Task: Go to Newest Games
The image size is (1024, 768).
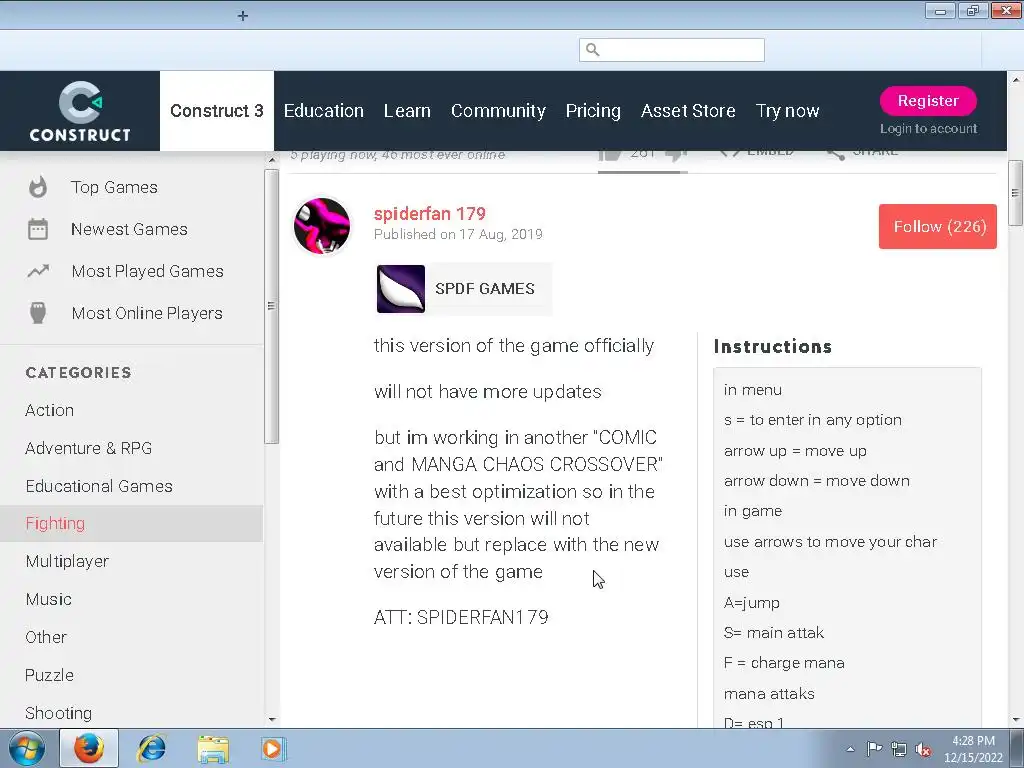Action: click(129, 229)
